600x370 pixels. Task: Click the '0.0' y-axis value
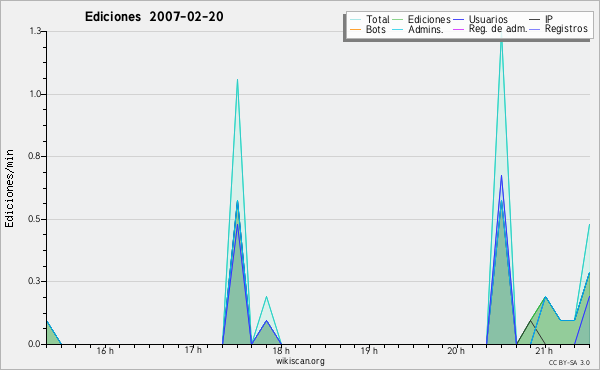[34, 344]
